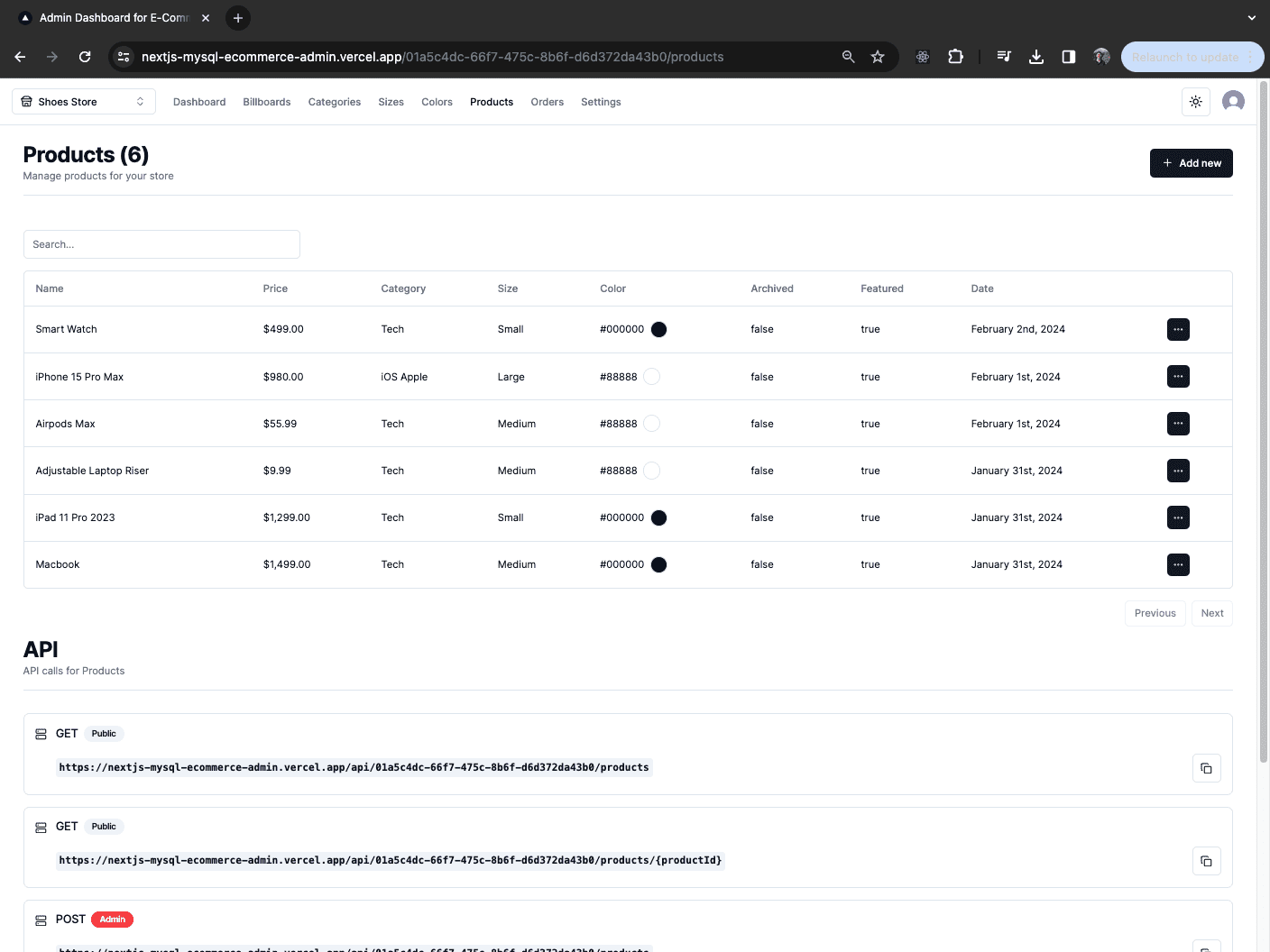Click the $55.99 price cell
1270x952 pixels.
tap(280, 424)
